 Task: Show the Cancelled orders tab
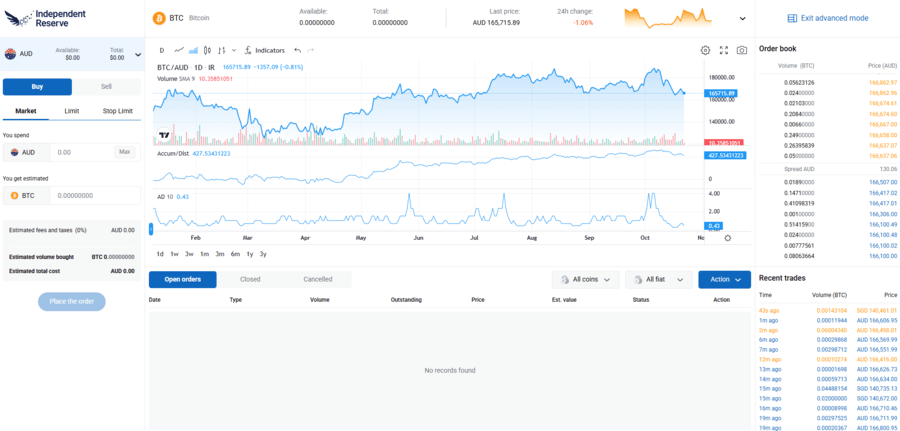coord(317,279)
